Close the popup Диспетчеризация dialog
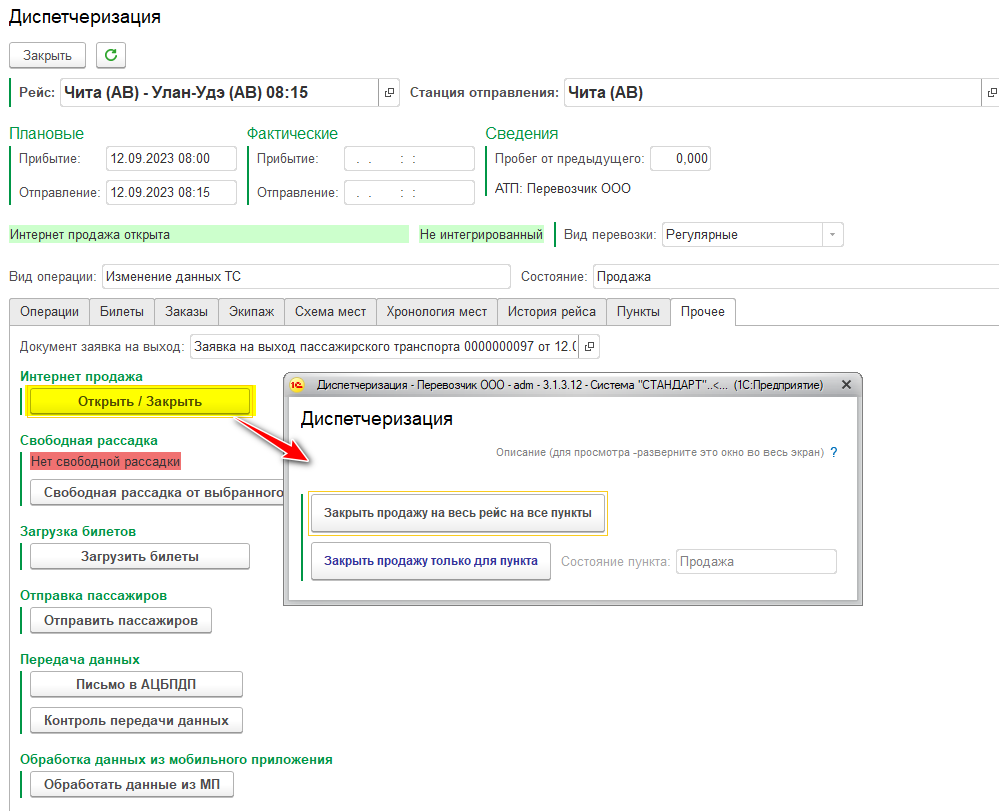The width and height of the screenshot is (999, 811). 846,384
